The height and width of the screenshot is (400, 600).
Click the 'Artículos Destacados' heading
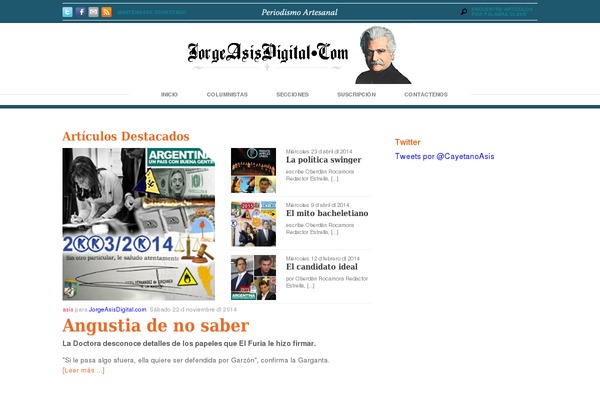pyautogui.click(x=126, y=136)
